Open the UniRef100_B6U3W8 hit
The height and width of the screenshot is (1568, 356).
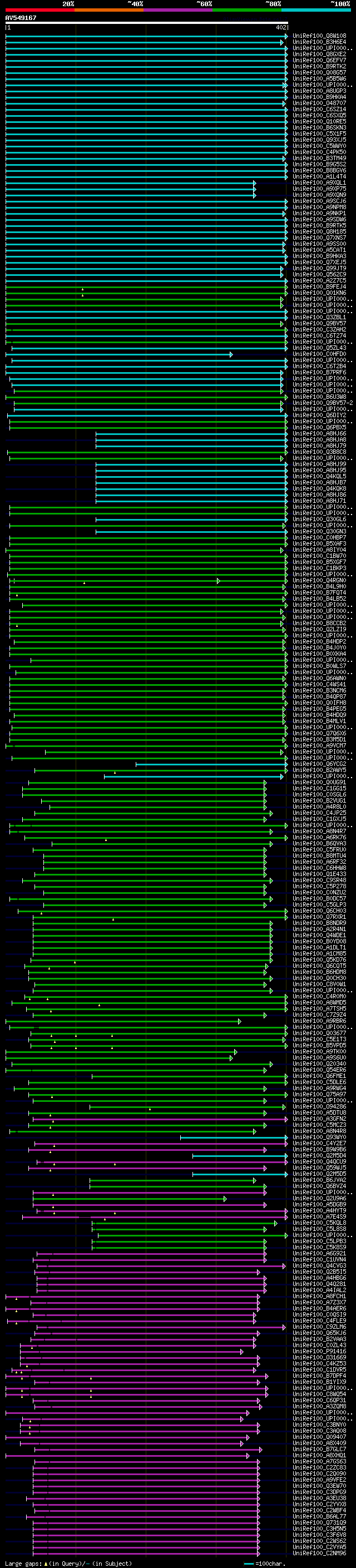click(x=319, y=396)
